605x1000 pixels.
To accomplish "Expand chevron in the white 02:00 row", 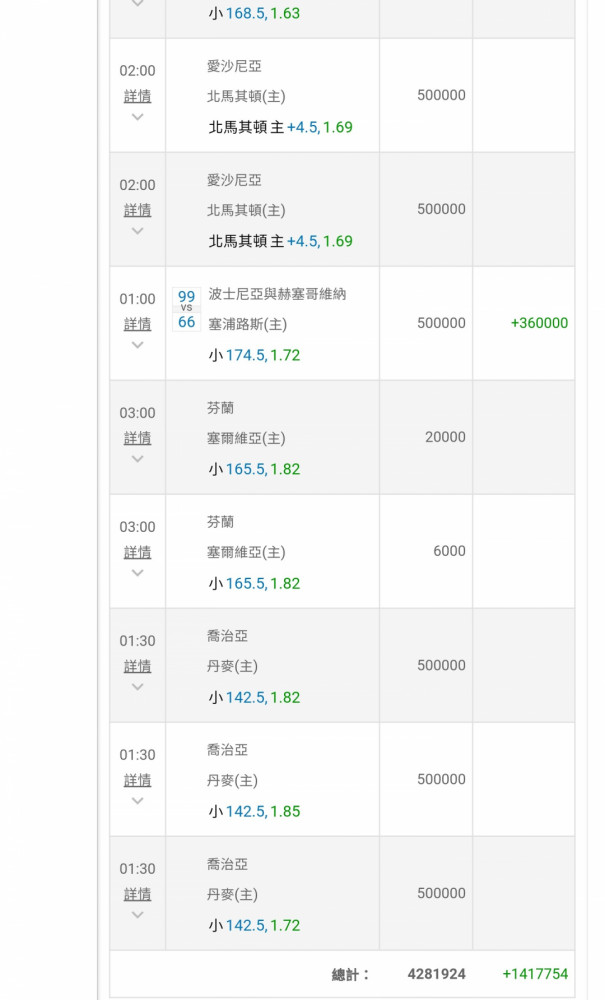I will (x=137, y=117).
